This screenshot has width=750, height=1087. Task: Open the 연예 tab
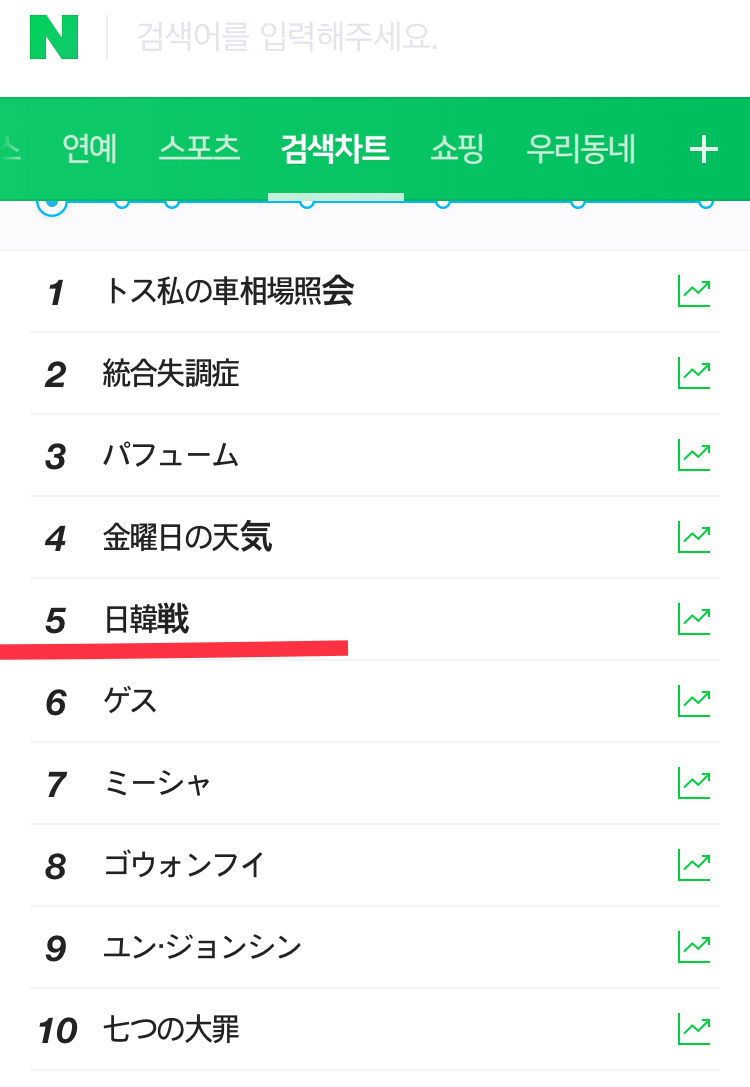(x=89, y=149)
